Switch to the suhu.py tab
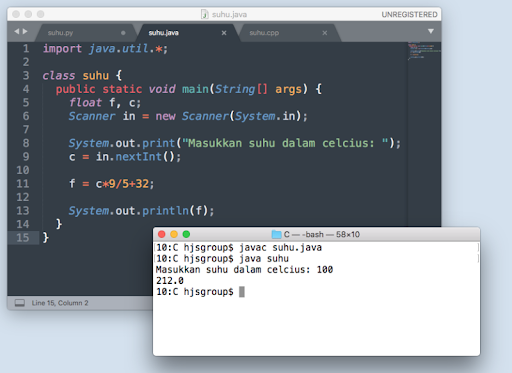This screenshot has height=373, width=512. (x=60, y=33)
